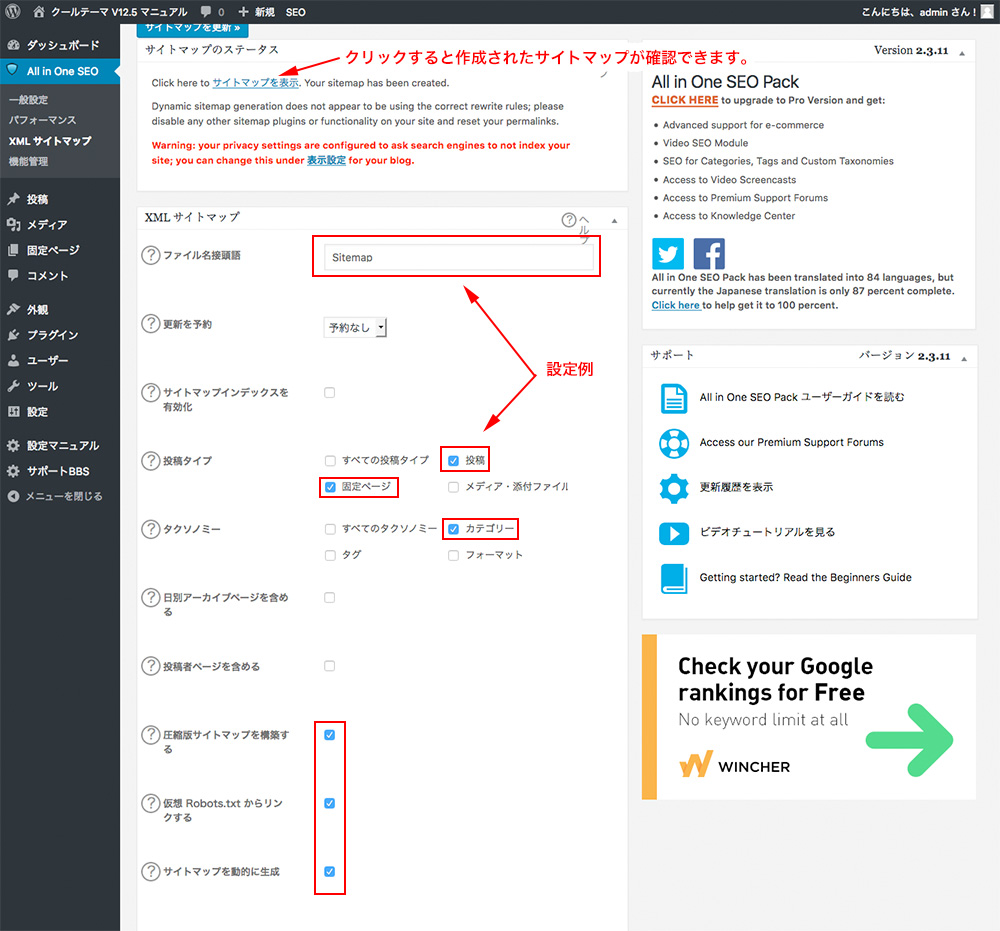Click the user guide document icon
This screenshot has height=931, width=1000.
pyautogui.click(x=673, y=399)
